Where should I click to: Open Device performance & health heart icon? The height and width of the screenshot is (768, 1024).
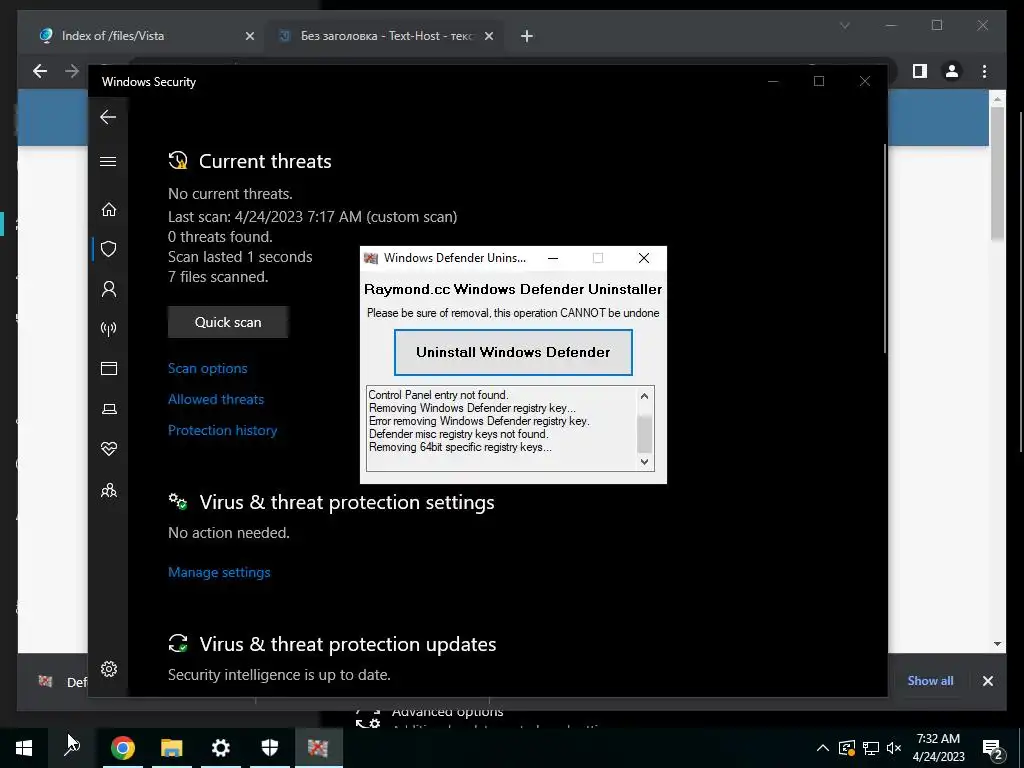108,449
